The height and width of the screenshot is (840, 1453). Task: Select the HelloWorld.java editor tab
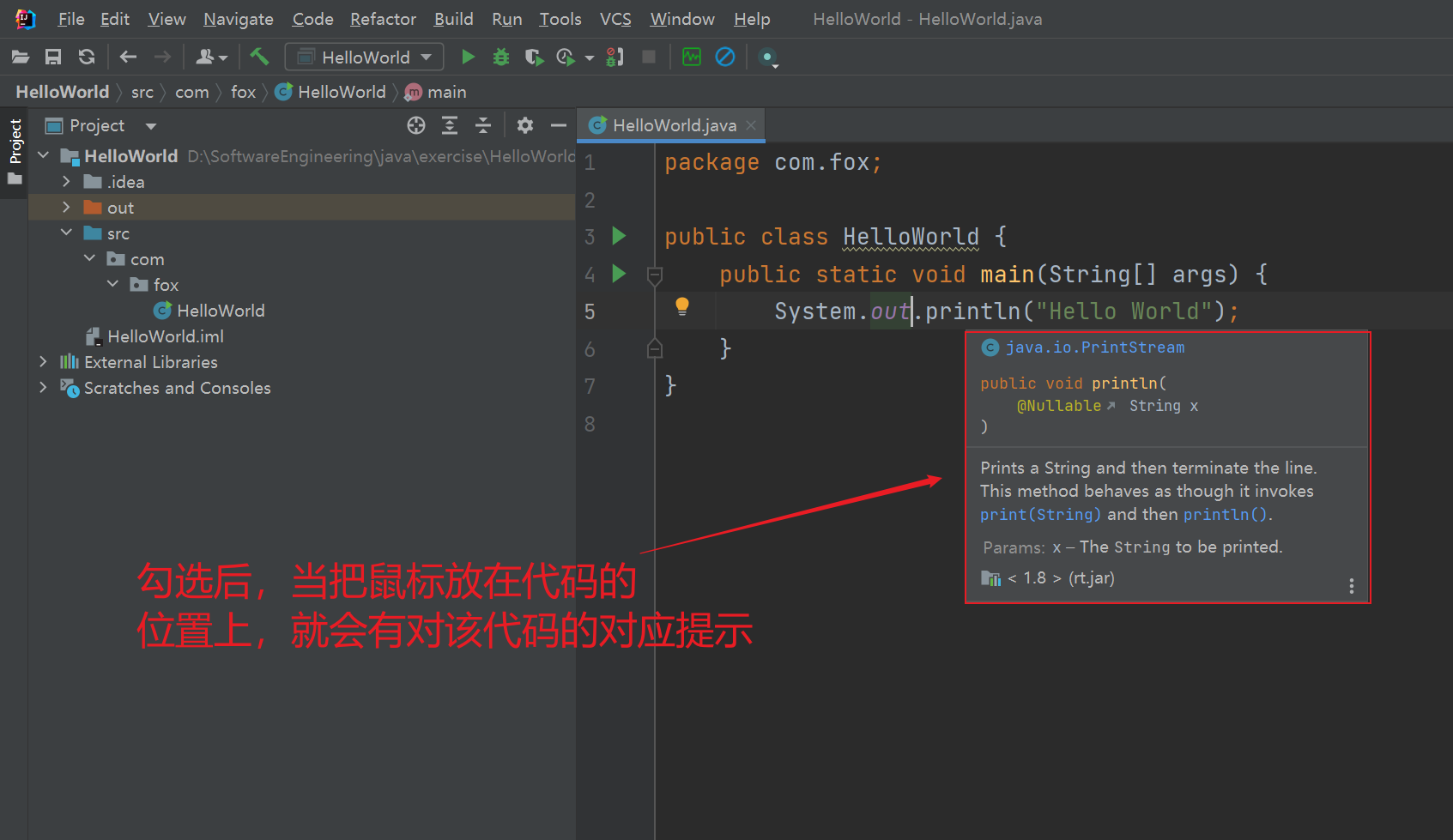coord(670,125)
